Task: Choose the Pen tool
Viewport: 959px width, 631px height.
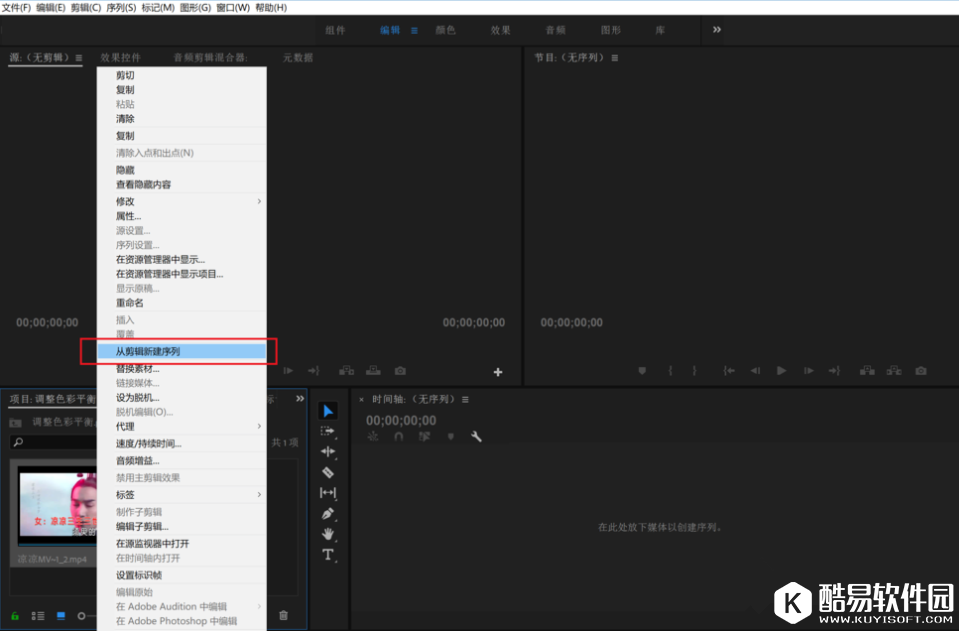Action: (x=328, y=513)
